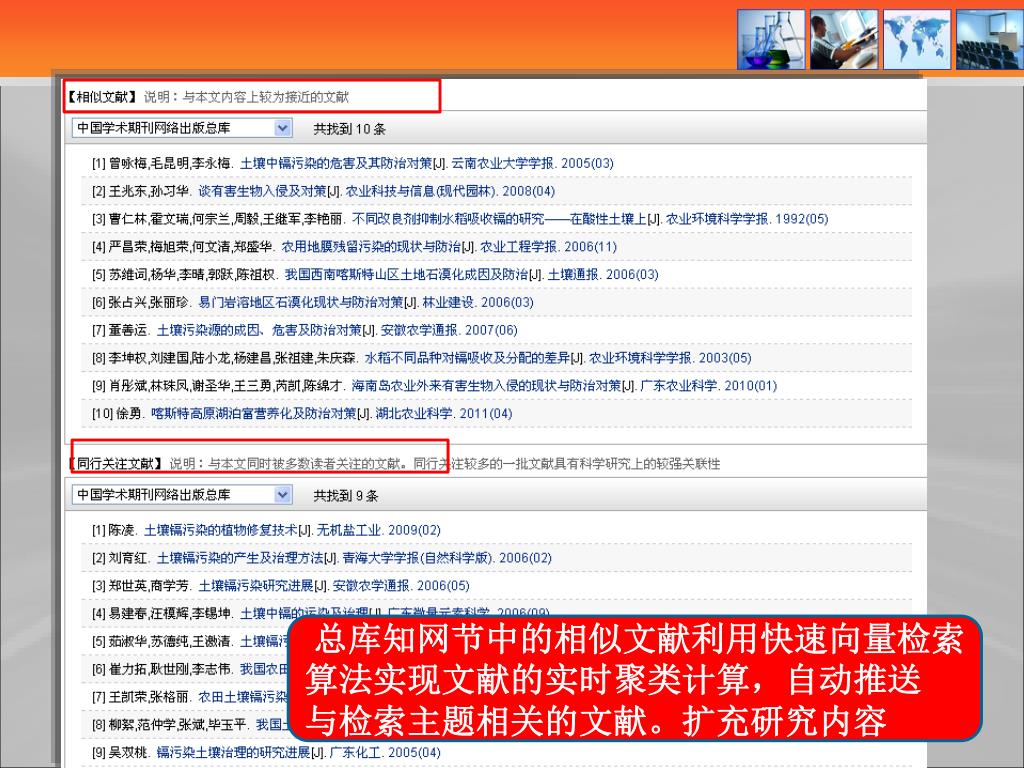Click the world map thumbnail
Viewport: 1024px width, 768px height.
tap(916, 40)
